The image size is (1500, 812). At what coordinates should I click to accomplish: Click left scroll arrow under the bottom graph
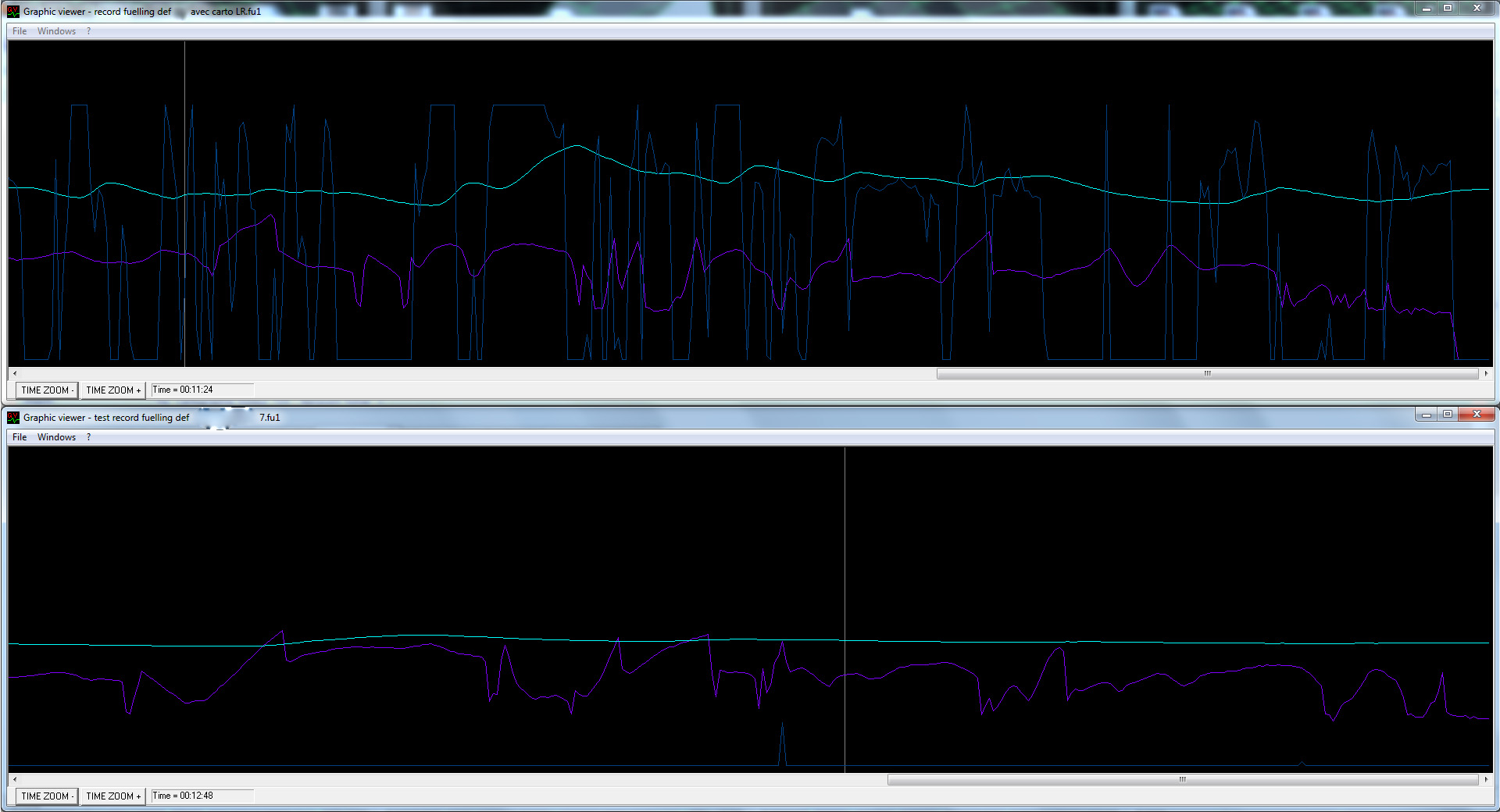click(15, 780)
